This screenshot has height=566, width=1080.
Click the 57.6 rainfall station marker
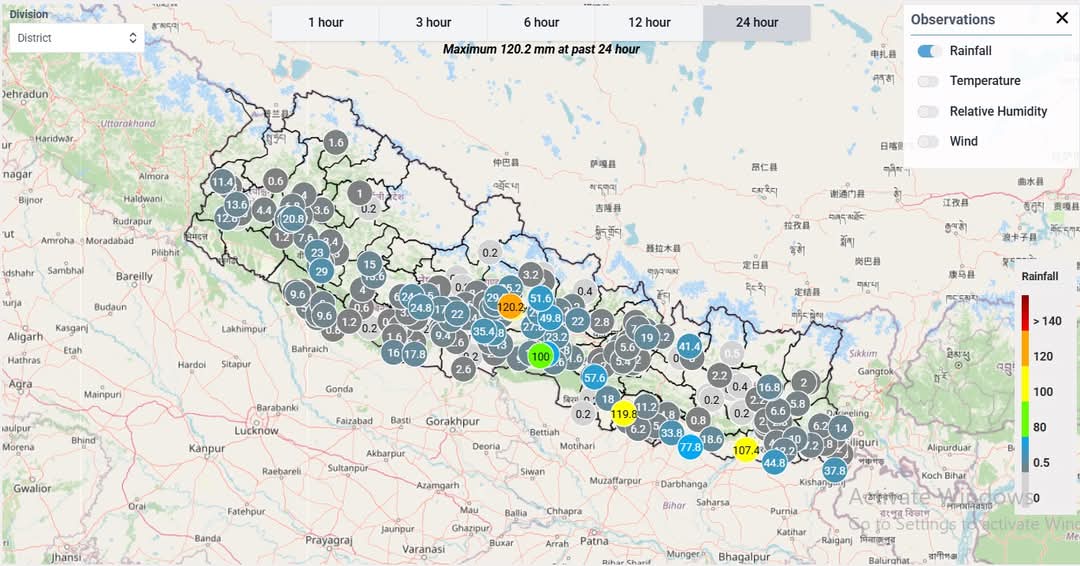(595, 377)
